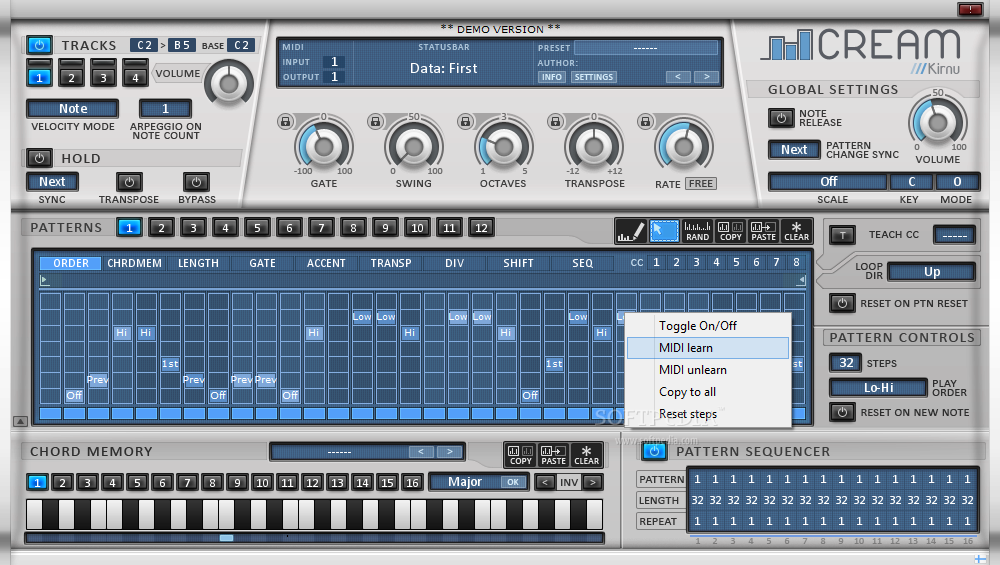
Task: Lock the GATE knob
Action: [285, 121]
